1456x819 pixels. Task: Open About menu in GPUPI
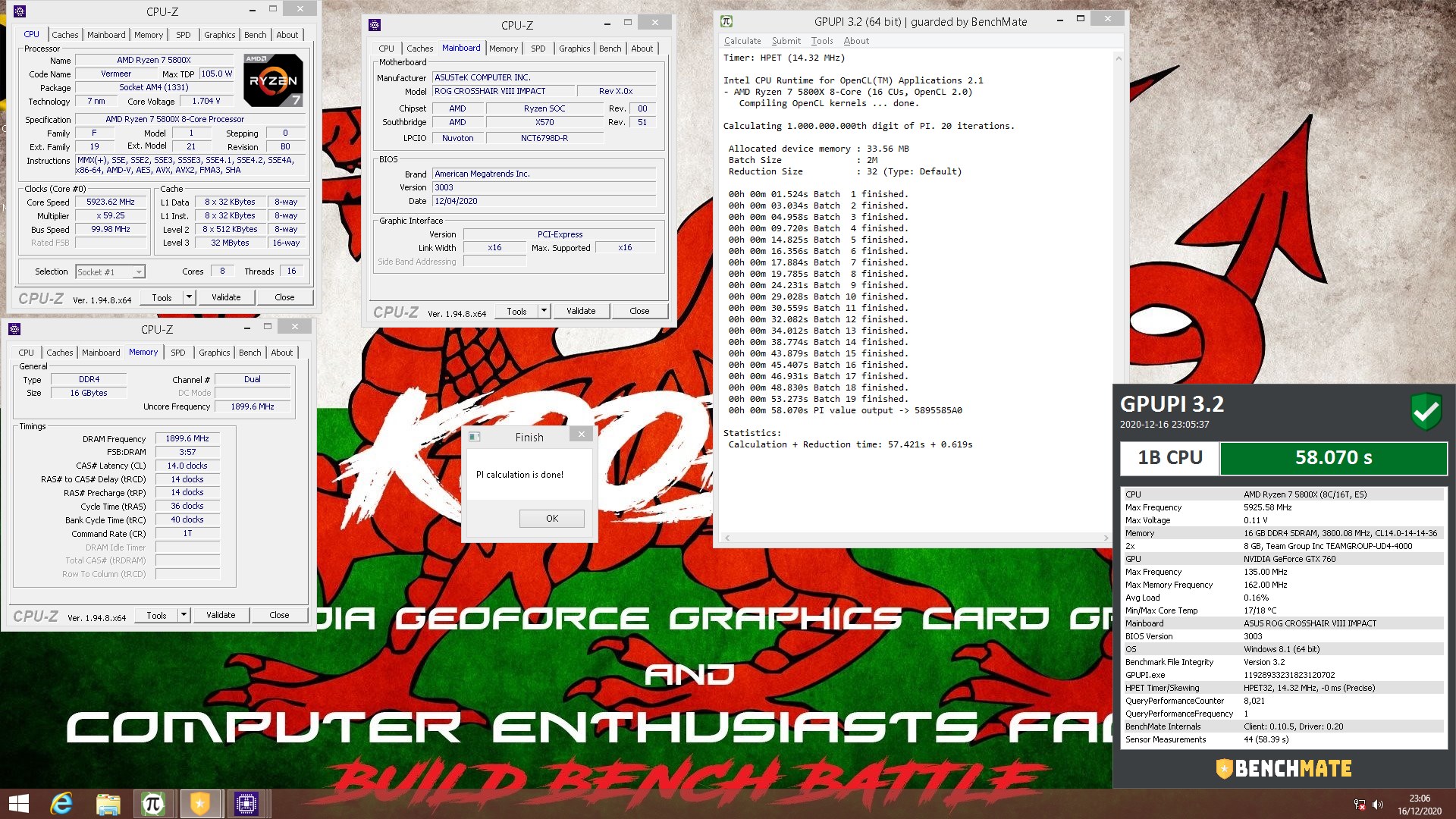coord(856,41)
